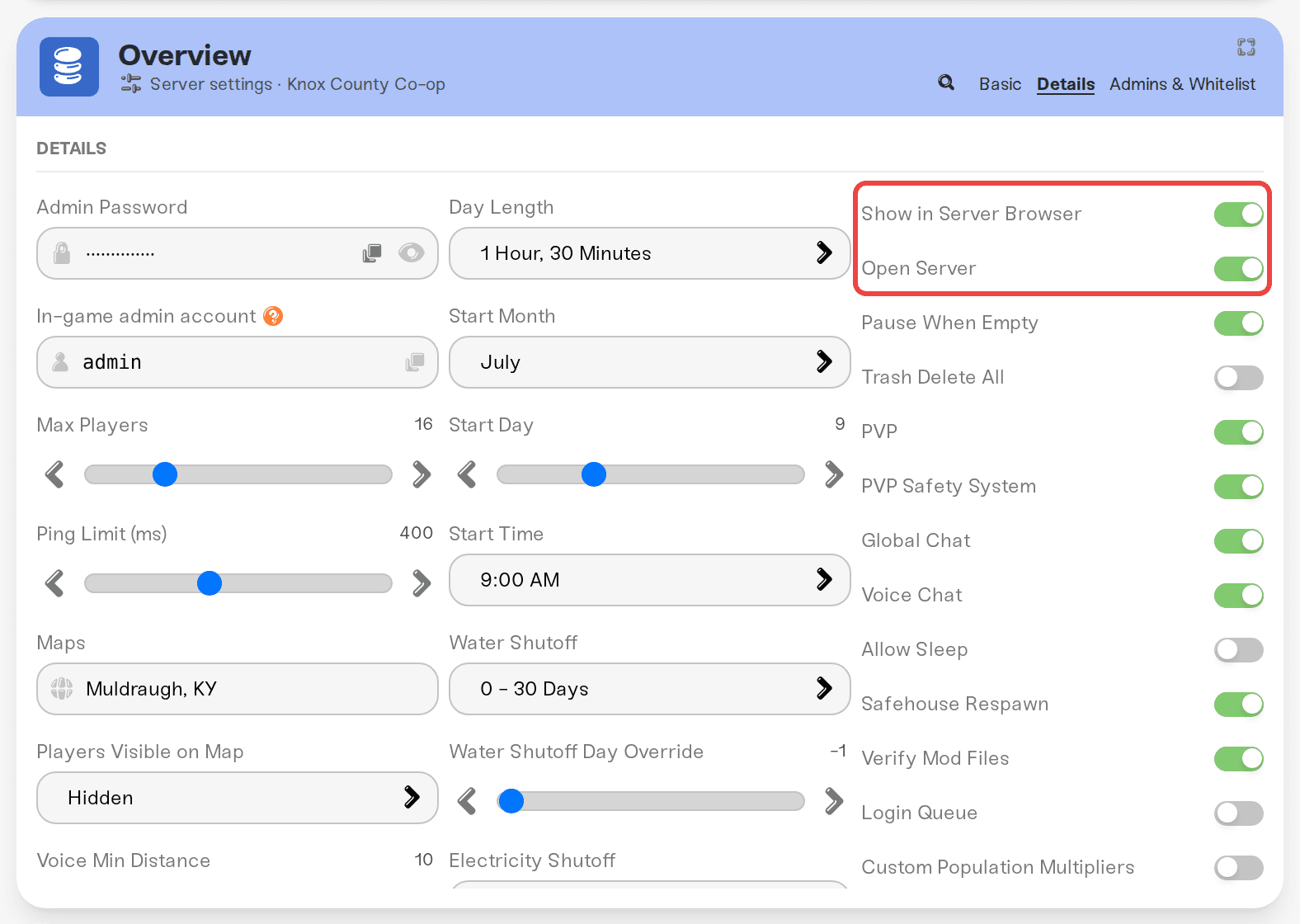Decrease Max Players with left arrow

click(x=54, y=474)
